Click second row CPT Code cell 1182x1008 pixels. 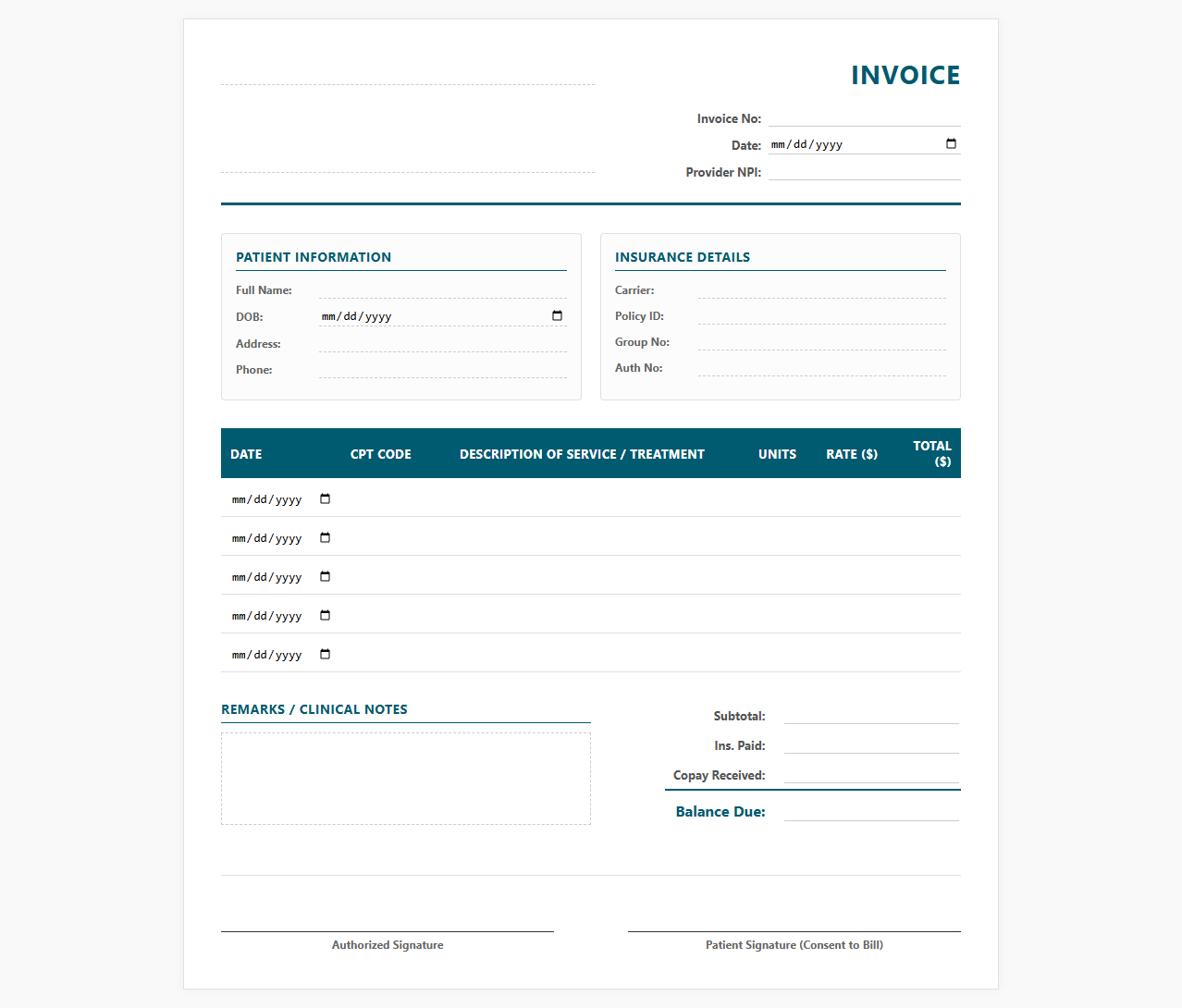(394, 537)
